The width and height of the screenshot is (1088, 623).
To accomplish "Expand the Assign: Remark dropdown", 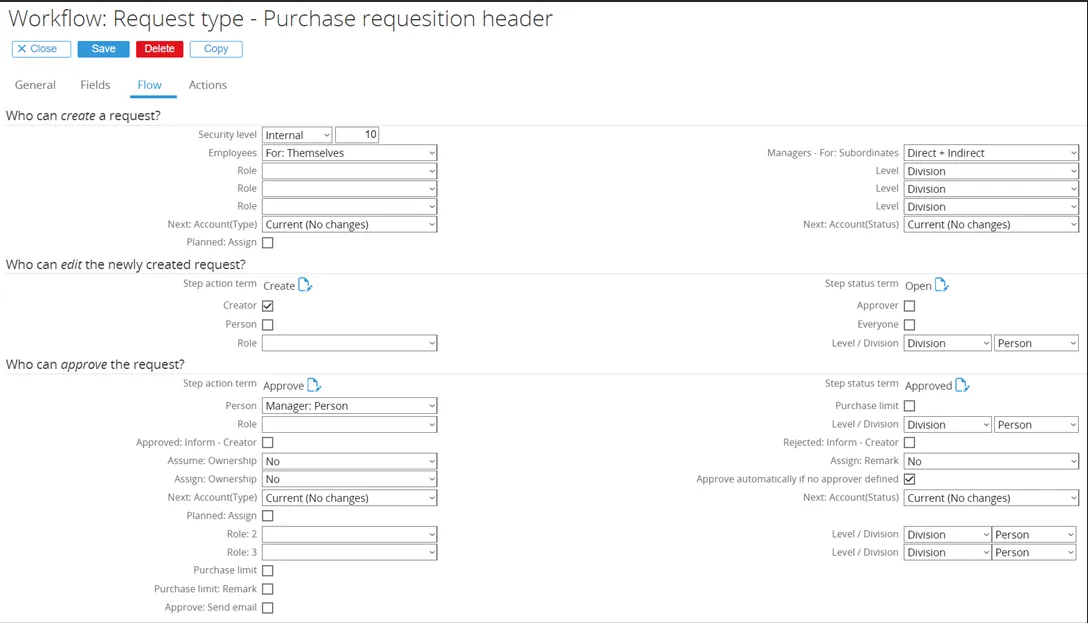I will [990, 461].
